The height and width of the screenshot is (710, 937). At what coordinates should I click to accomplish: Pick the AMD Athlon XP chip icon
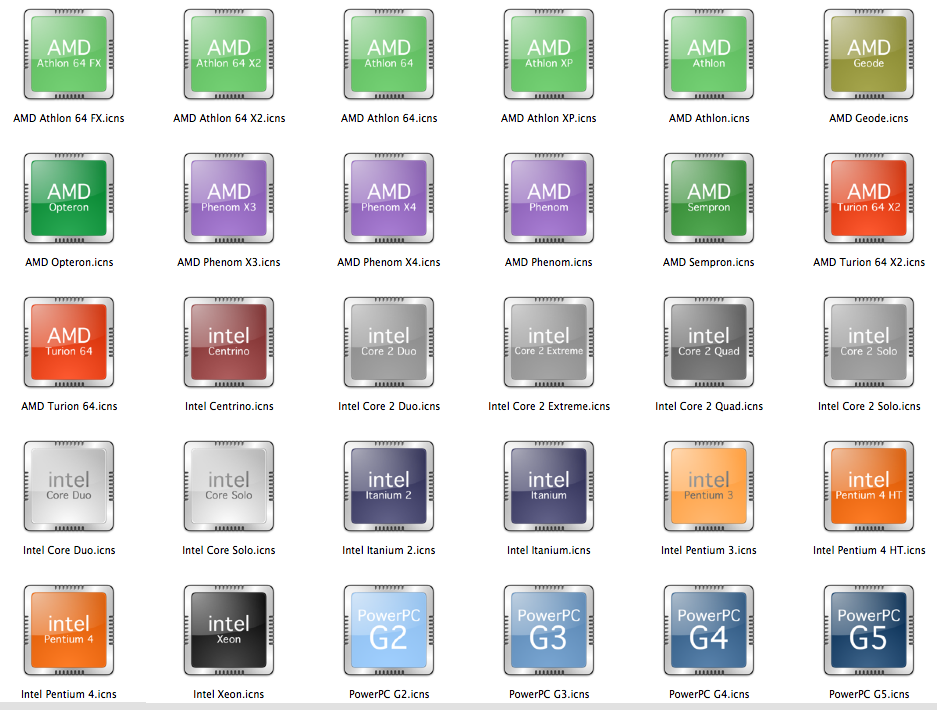pyautogui.click(x=549, y=54)
